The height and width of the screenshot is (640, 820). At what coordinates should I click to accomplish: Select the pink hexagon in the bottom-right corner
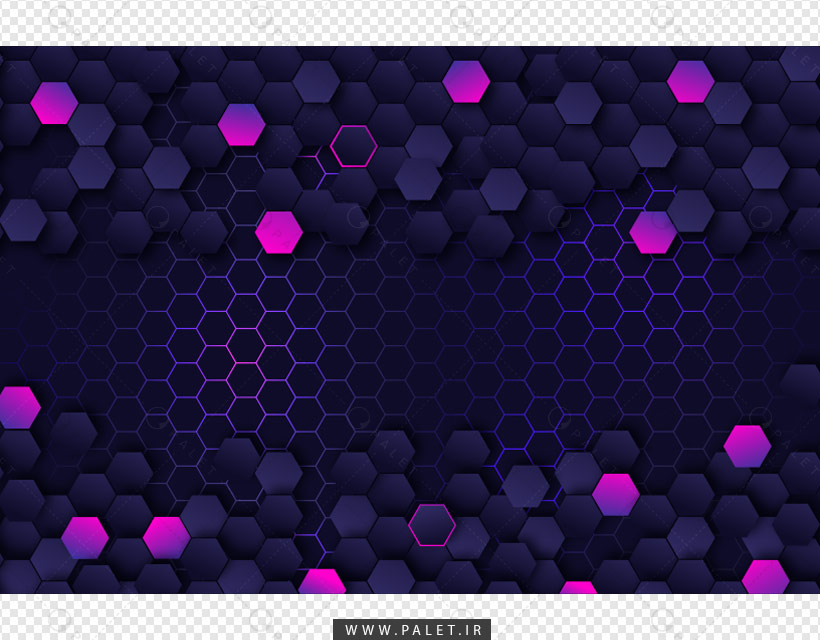[x=766, y=577]
